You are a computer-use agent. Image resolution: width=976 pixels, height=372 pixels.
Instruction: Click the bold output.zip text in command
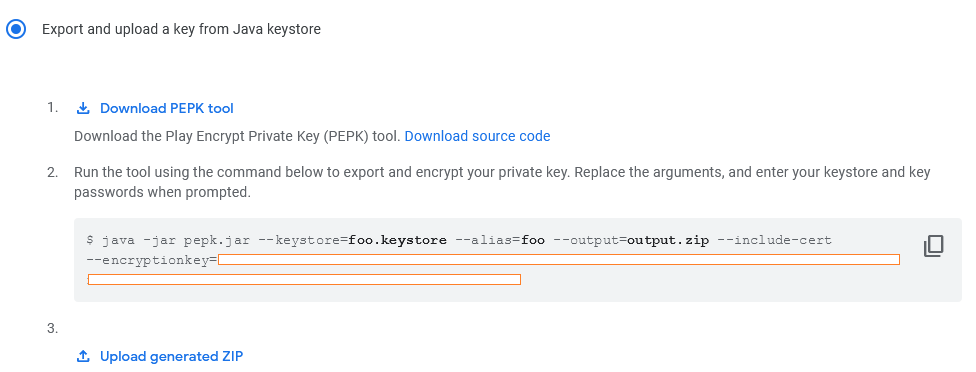click(x=668, y=240)
